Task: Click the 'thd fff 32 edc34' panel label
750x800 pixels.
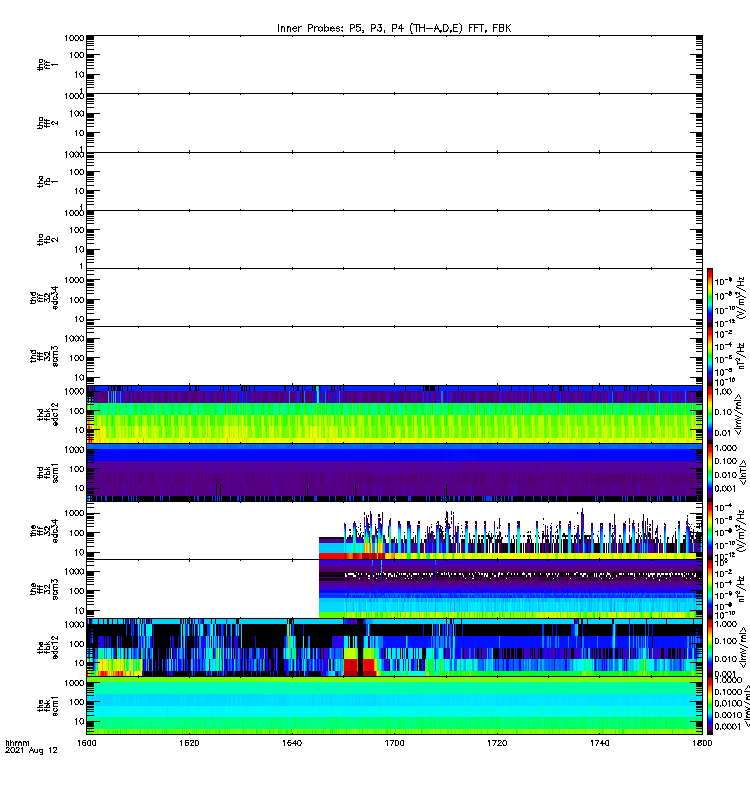Action: click(x=44, y=297)
